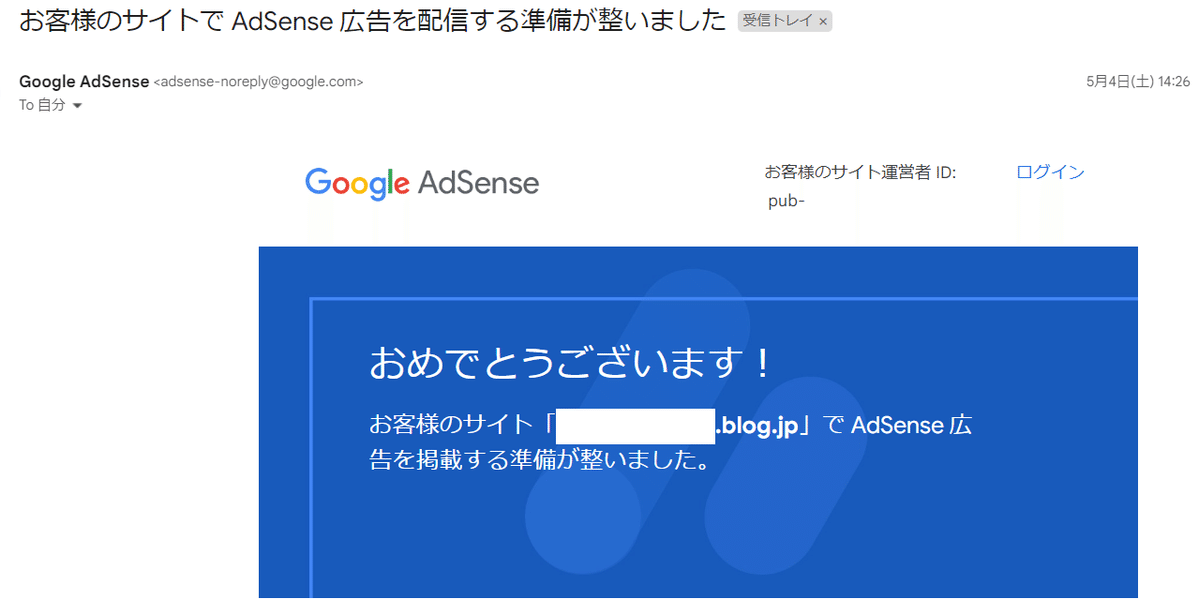This screenshot has height=614, width=1200.
Task: Select the email subject line text
Action: pyautogui.click(x=372, y=22)
